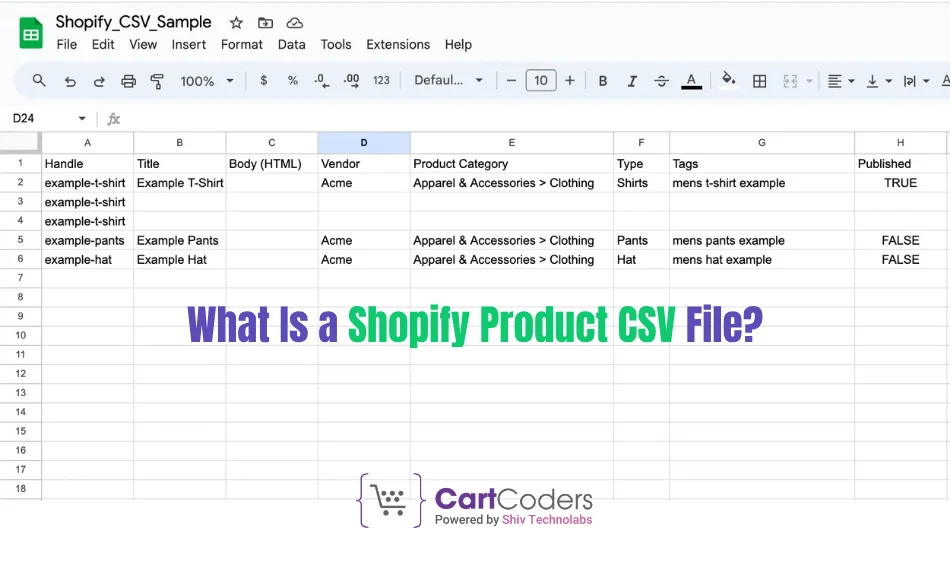Print the spreadsheet
Screen dimensions: 950x564
pyautogui.click(x=128, y=81)
